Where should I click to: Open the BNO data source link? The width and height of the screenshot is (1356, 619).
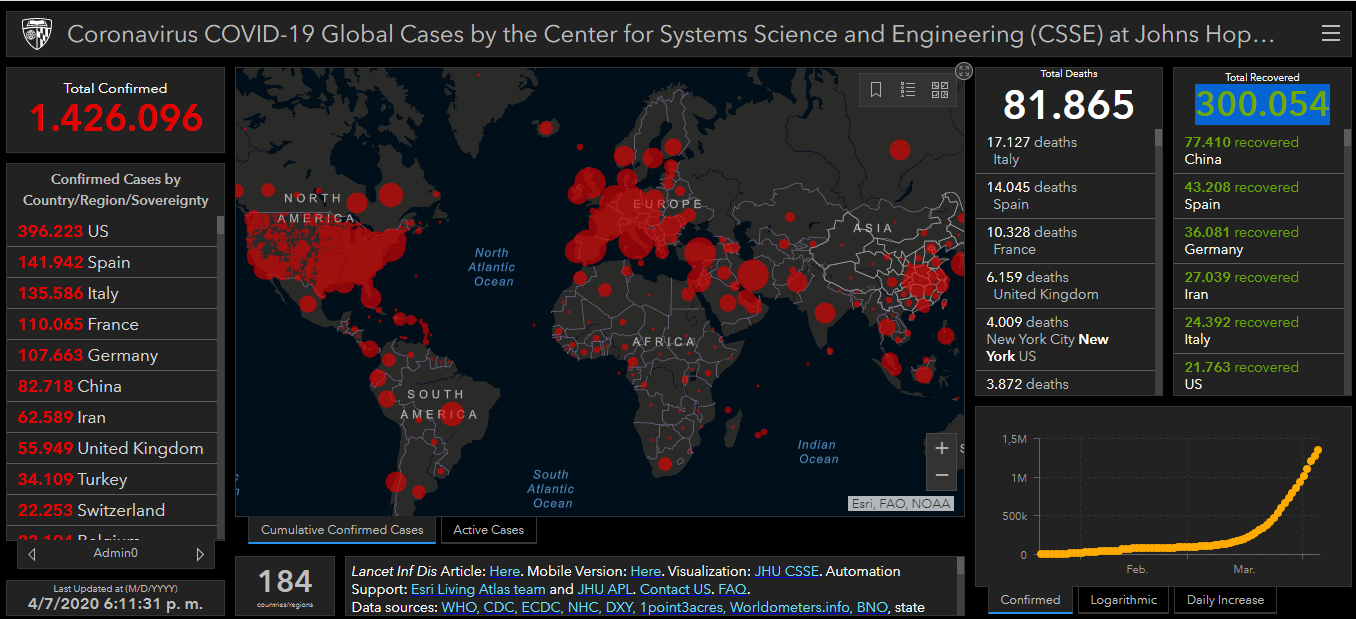click(x=871, y=607)
